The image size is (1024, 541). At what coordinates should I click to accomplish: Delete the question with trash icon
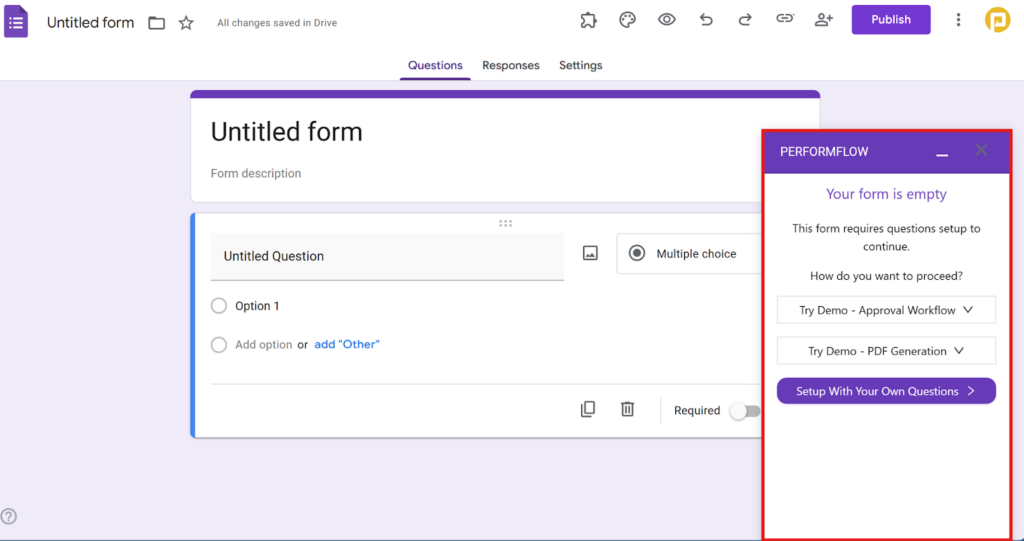[x=627, y=409]
